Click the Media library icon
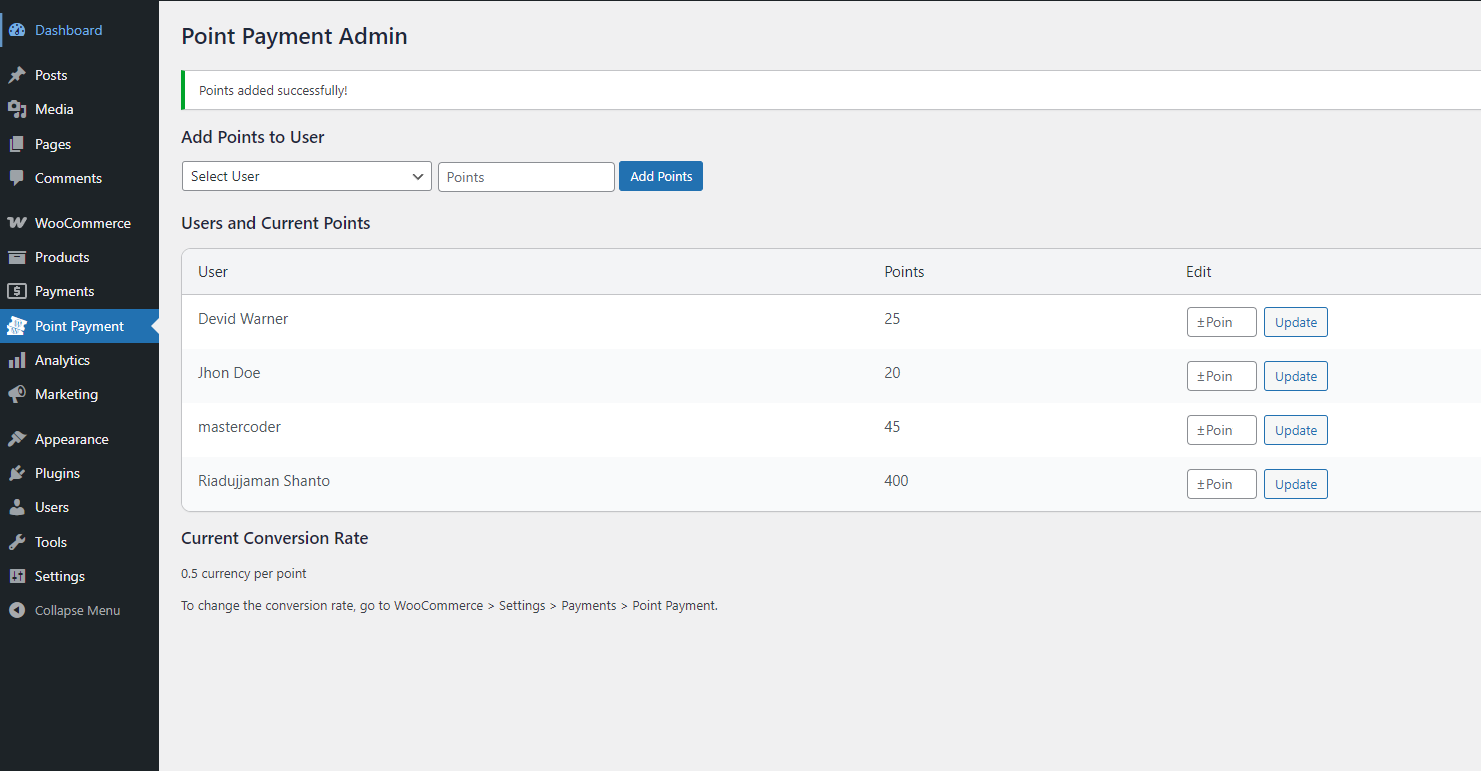The image size is (1481, 771). (17, 109)
